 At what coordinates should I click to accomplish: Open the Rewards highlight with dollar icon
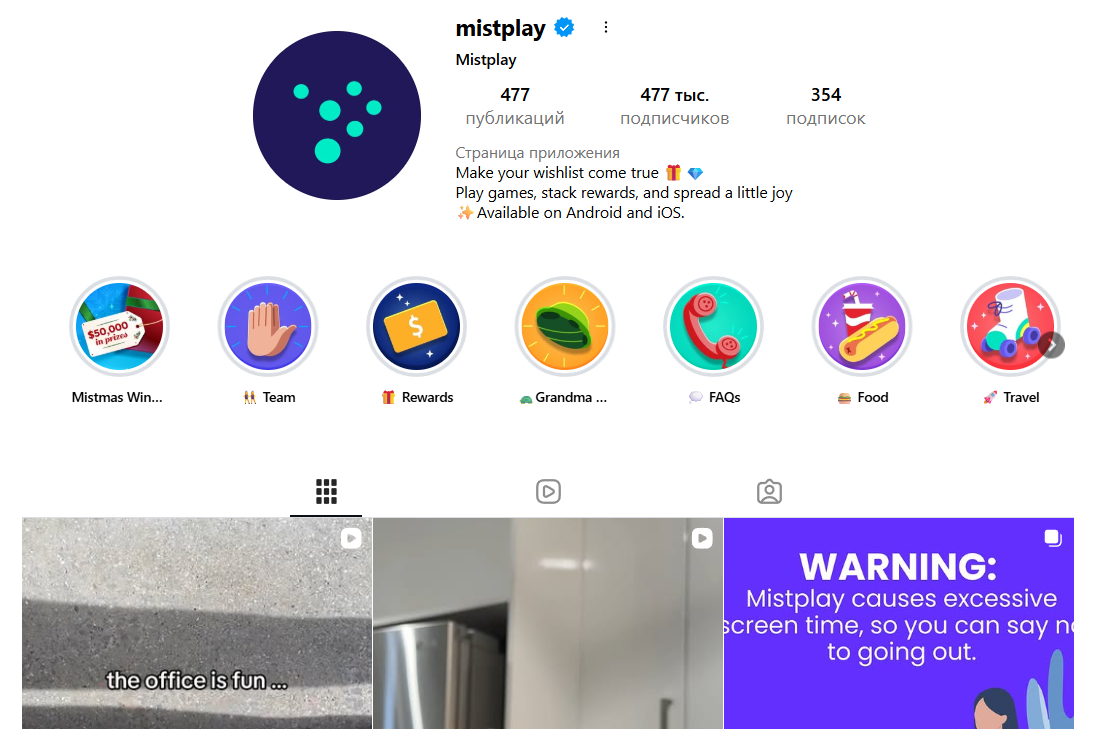(417, 327)
